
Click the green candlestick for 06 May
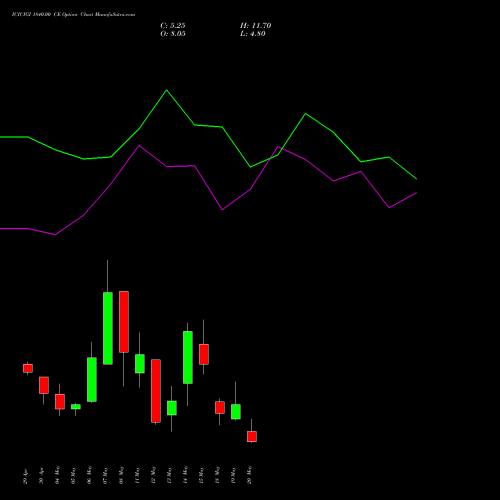(x=92, y=379)
